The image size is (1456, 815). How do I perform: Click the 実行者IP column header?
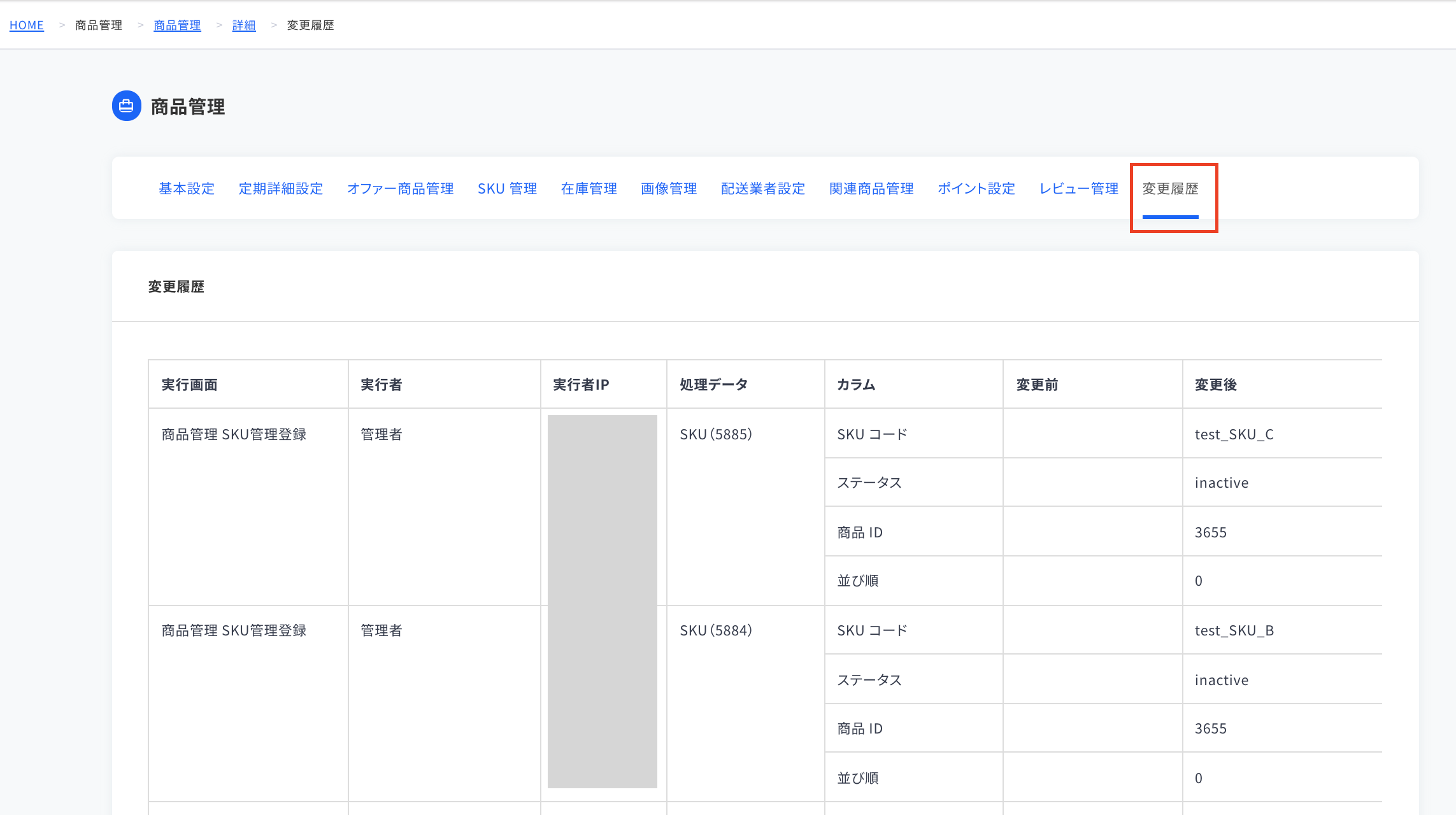(x=604, y=384)
